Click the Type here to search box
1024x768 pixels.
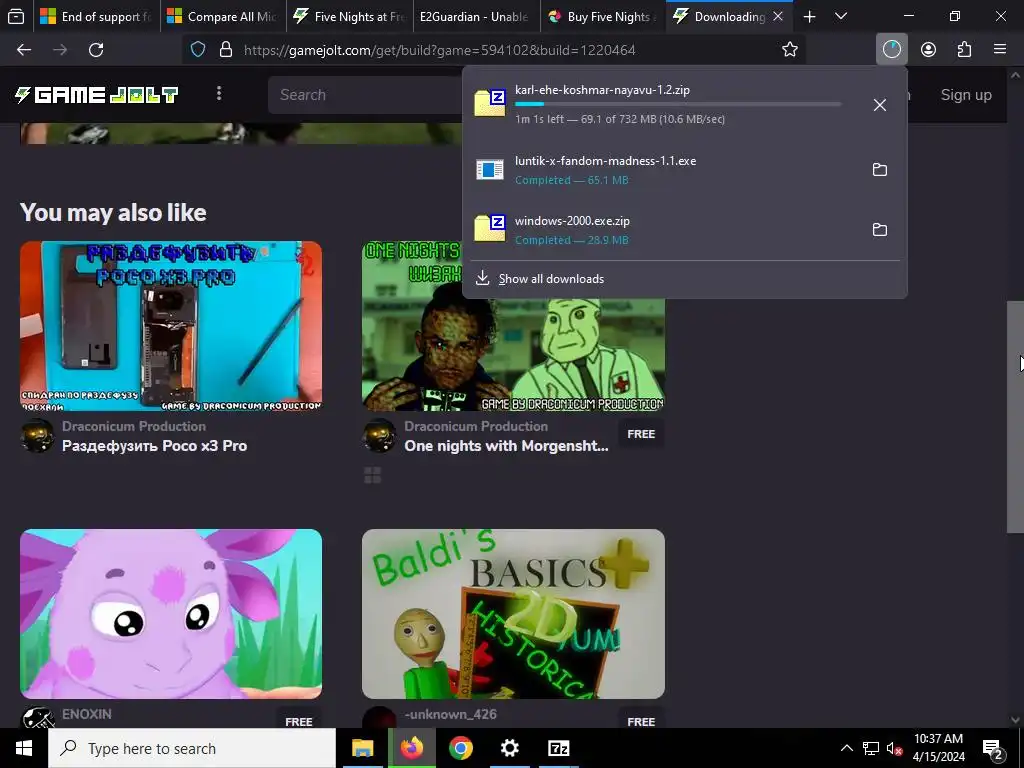point(192,748)
